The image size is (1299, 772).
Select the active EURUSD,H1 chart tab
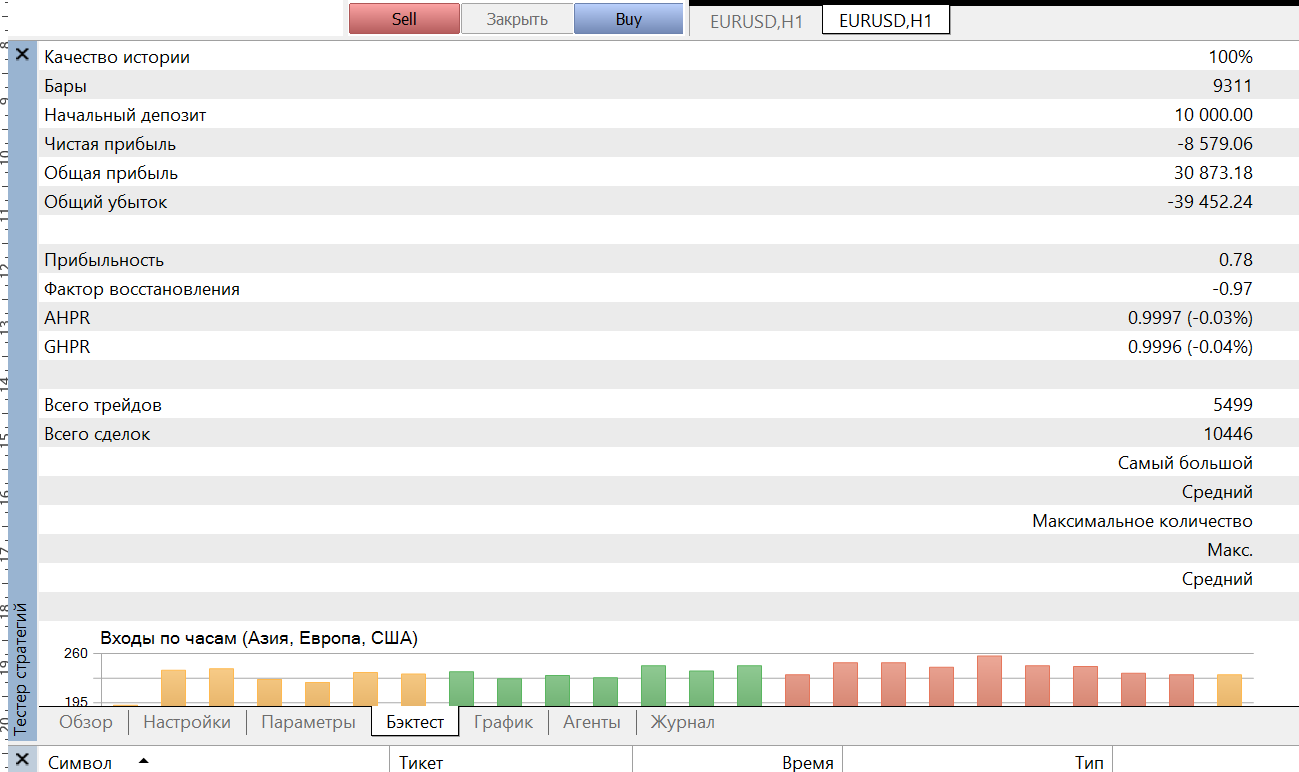tap(886, 21)
